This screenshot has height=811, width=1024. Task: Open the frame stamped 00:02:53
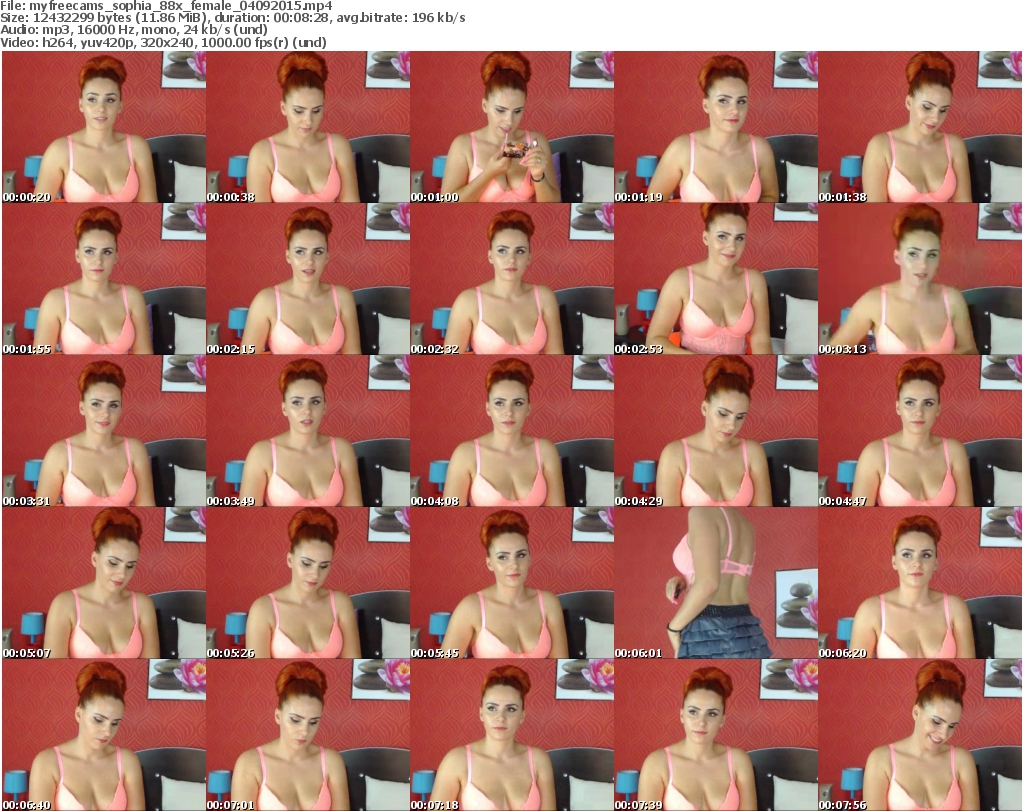(x=715, y=279)
